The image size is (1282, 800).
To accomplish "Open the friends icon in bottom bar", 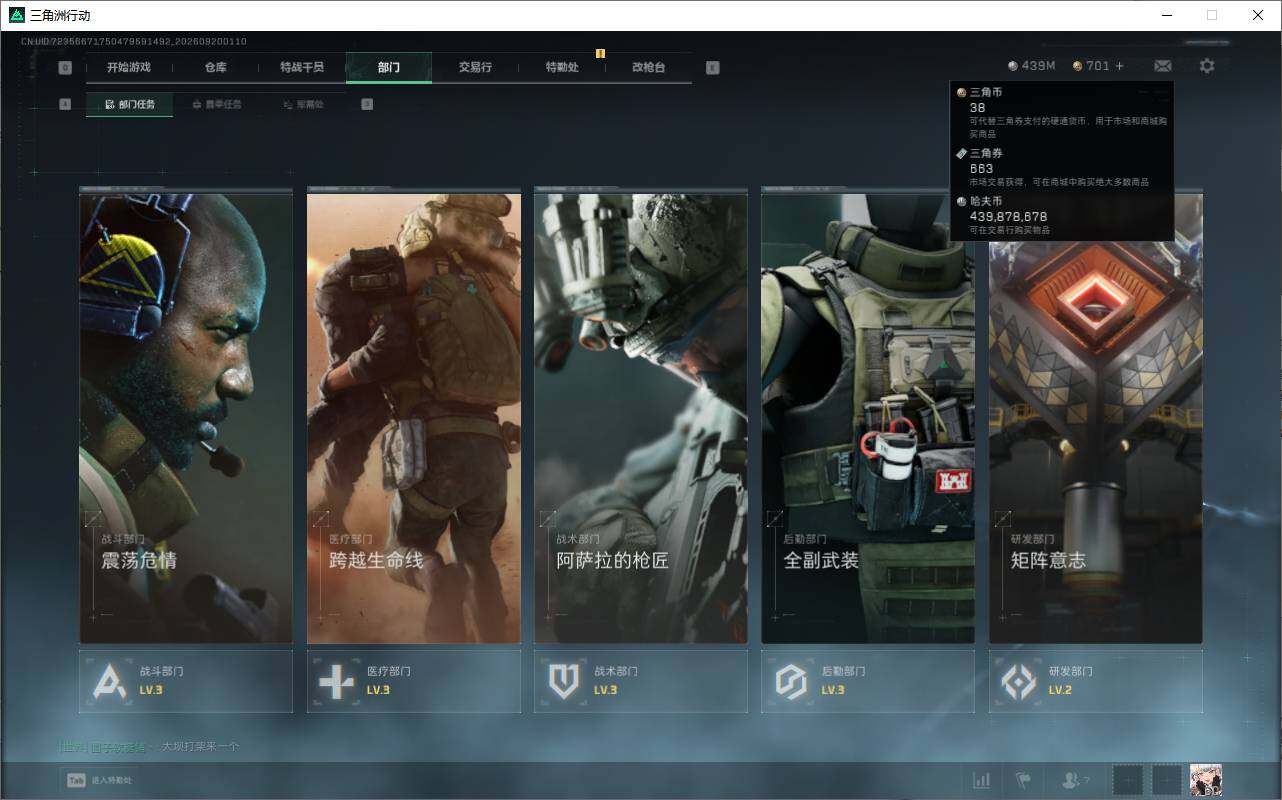I will pyautogui.click(x=1075, y=780).
